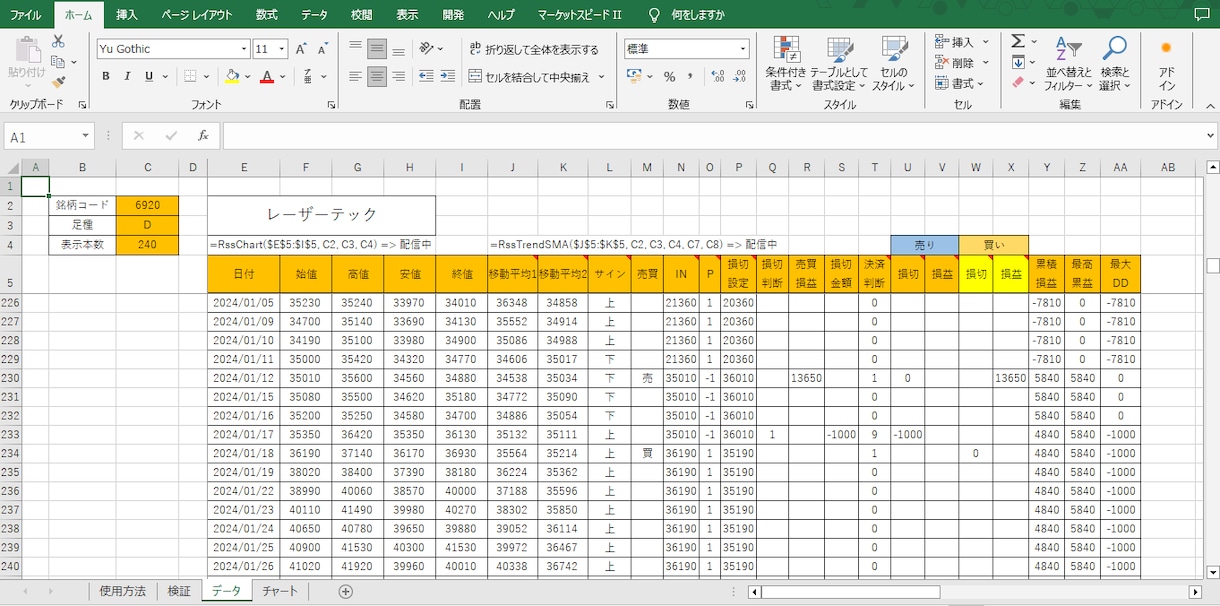Toggle align text left
The width and height of the screenshot is (1220, 606).
[355, 76]
